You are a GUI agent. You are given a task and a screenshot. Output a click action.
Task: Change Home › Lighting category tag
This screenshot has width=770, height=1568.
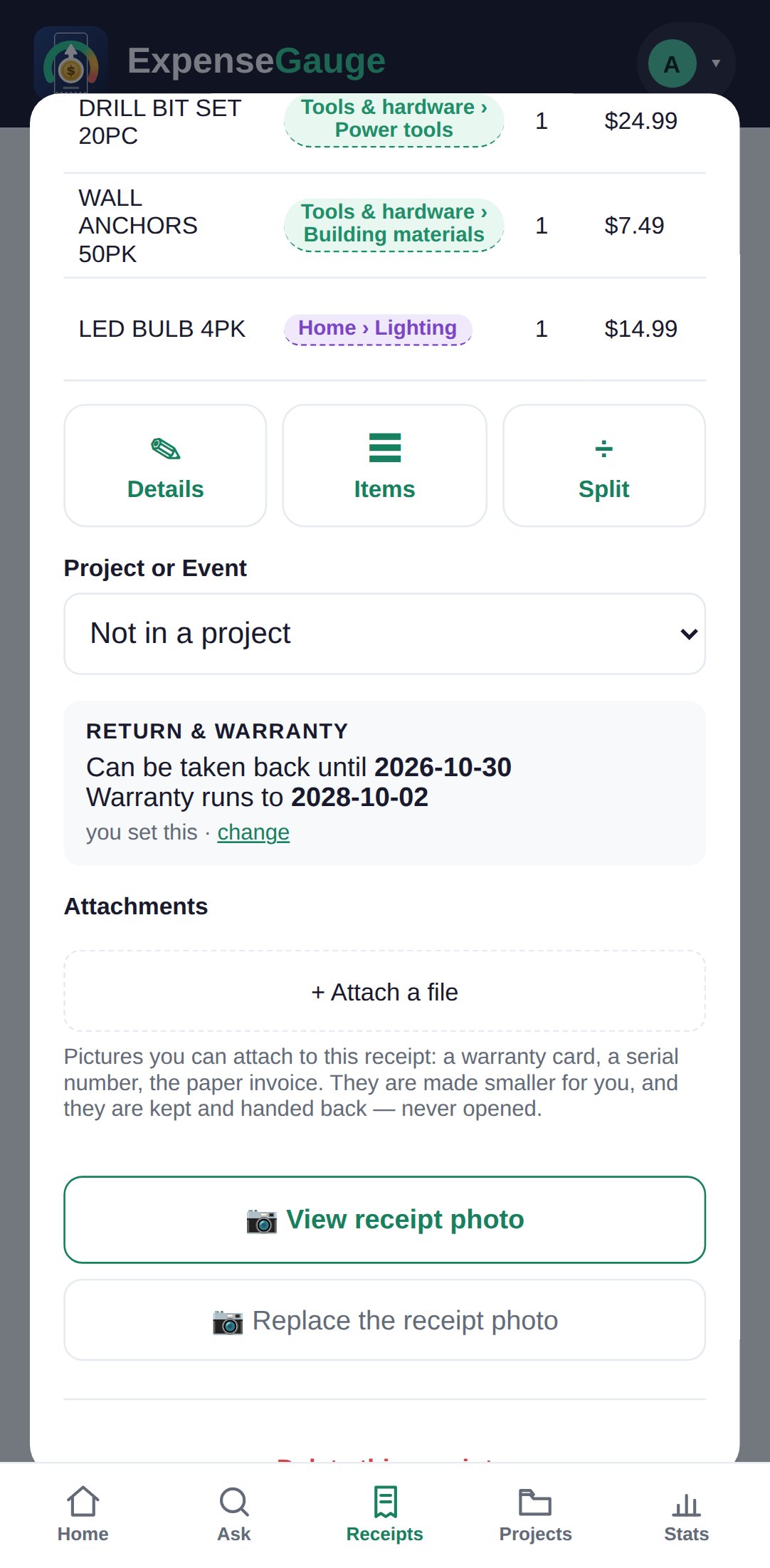pos(378,328)
